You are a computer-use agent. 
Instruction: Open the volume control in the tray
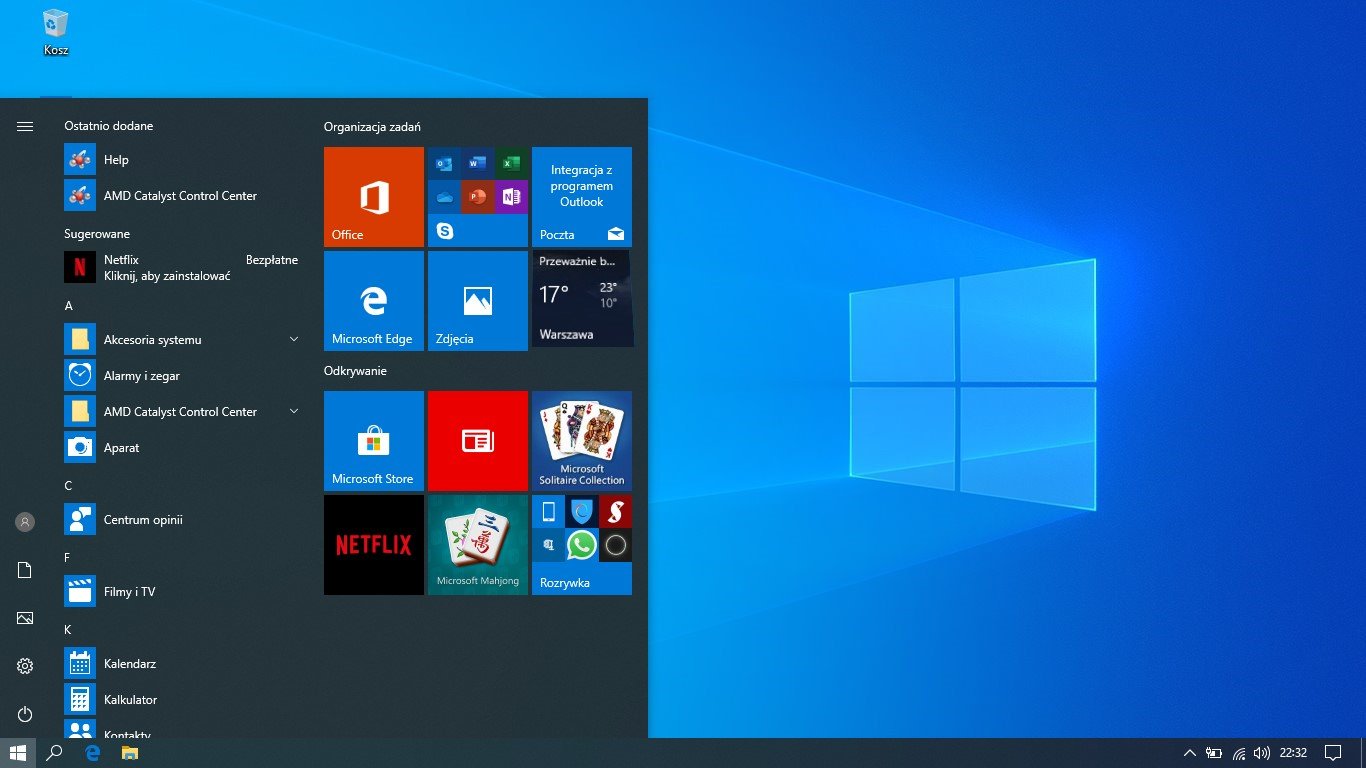tap(1261, 753)
